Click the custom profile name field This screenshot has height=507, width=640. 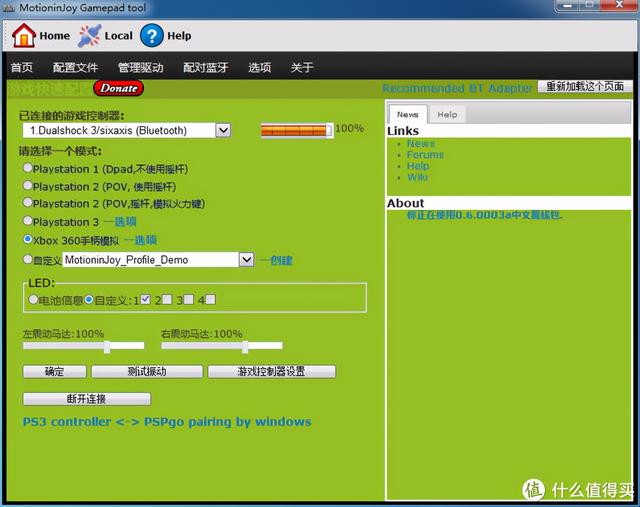pos(150,260)
